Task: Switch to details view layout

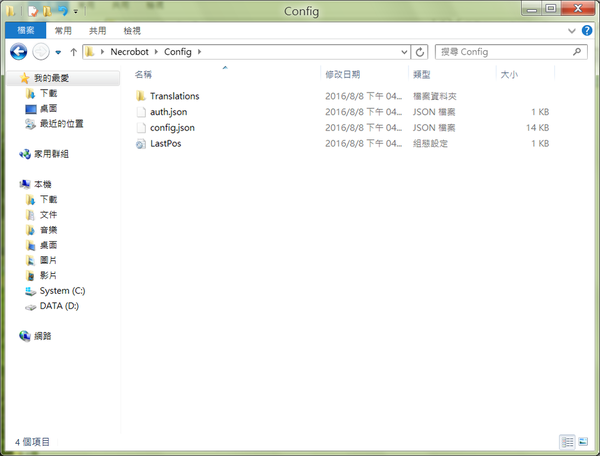Action: point(567,441)
